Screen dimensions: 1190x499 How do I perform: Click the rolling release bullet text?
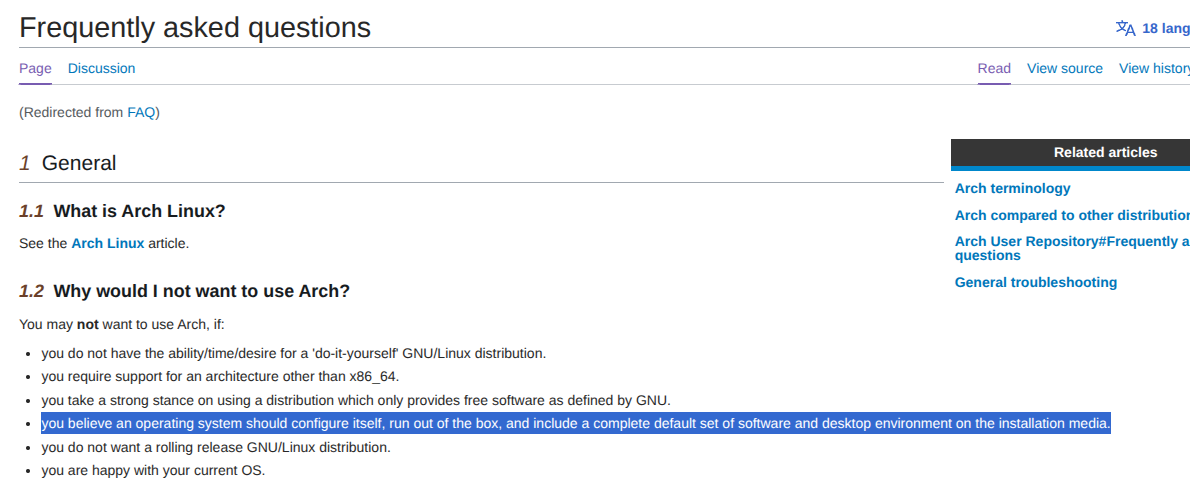pos(216,447)
